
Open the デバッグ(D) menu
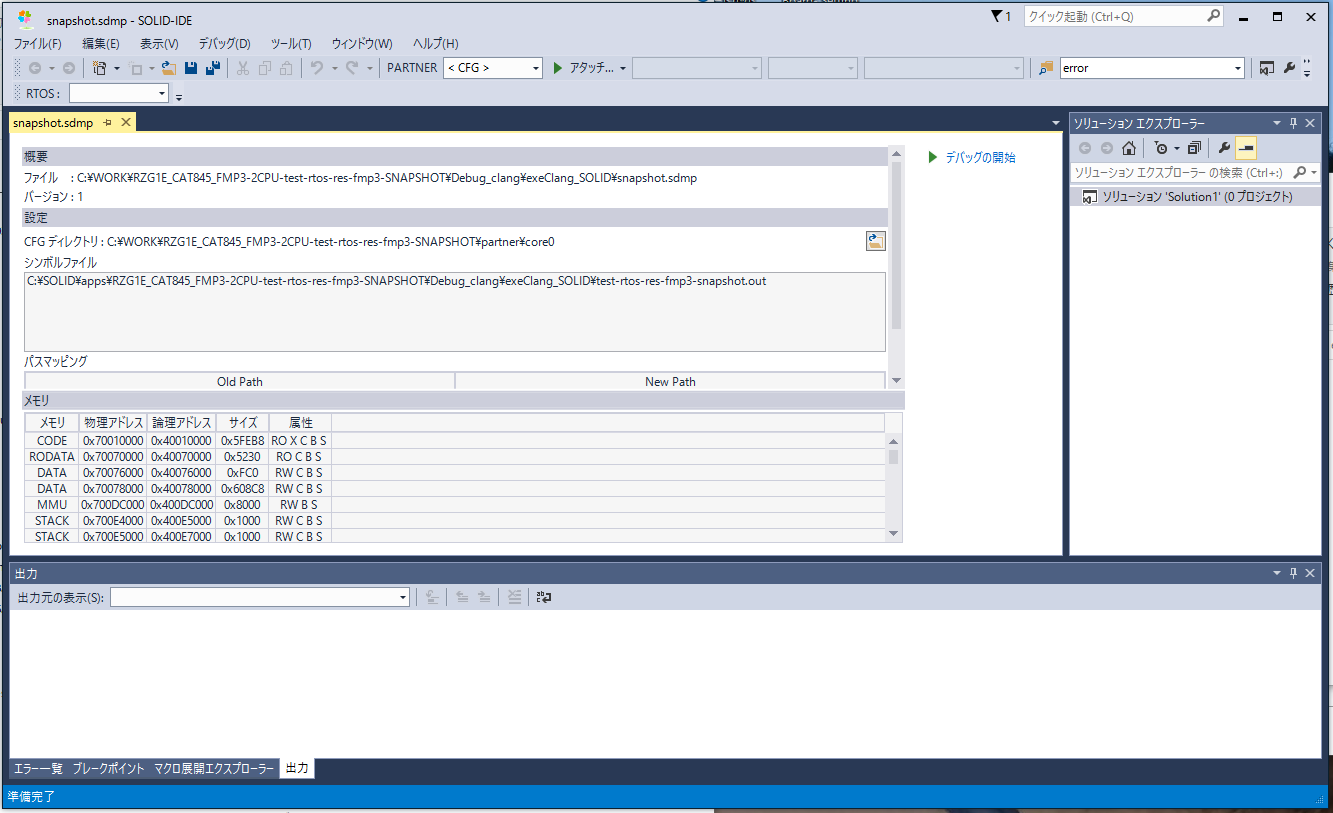[x=224, y=43]
